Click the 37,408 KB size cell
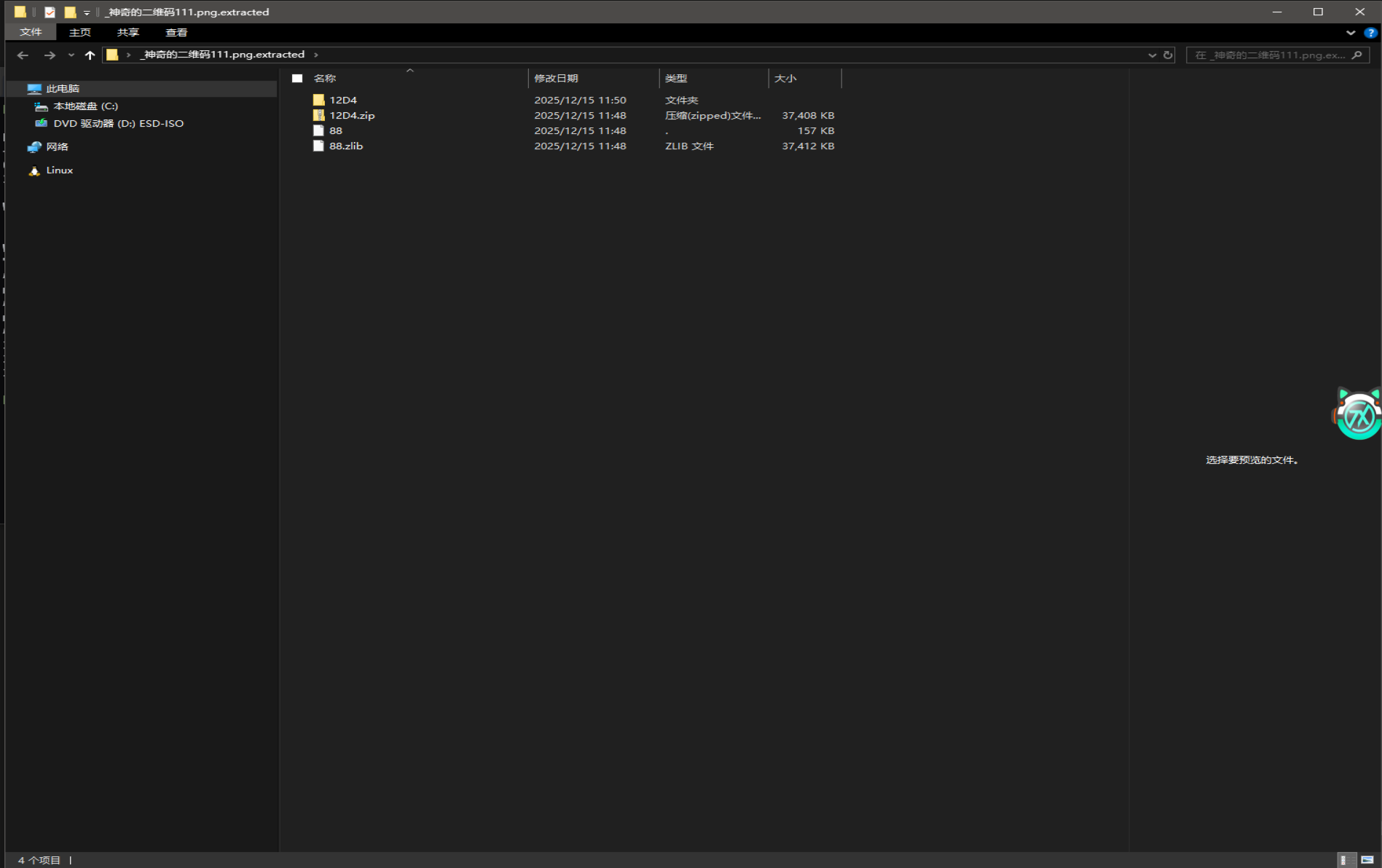Viewport: 1382px width, 868px height. click(x=808, y=116)
